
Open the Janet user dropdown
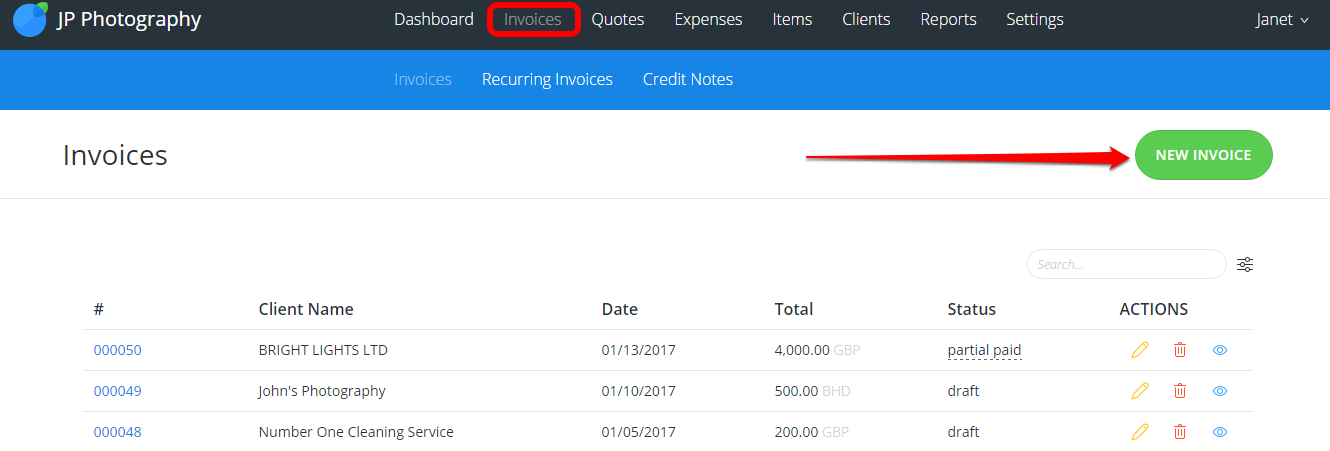coord(1282,20)
